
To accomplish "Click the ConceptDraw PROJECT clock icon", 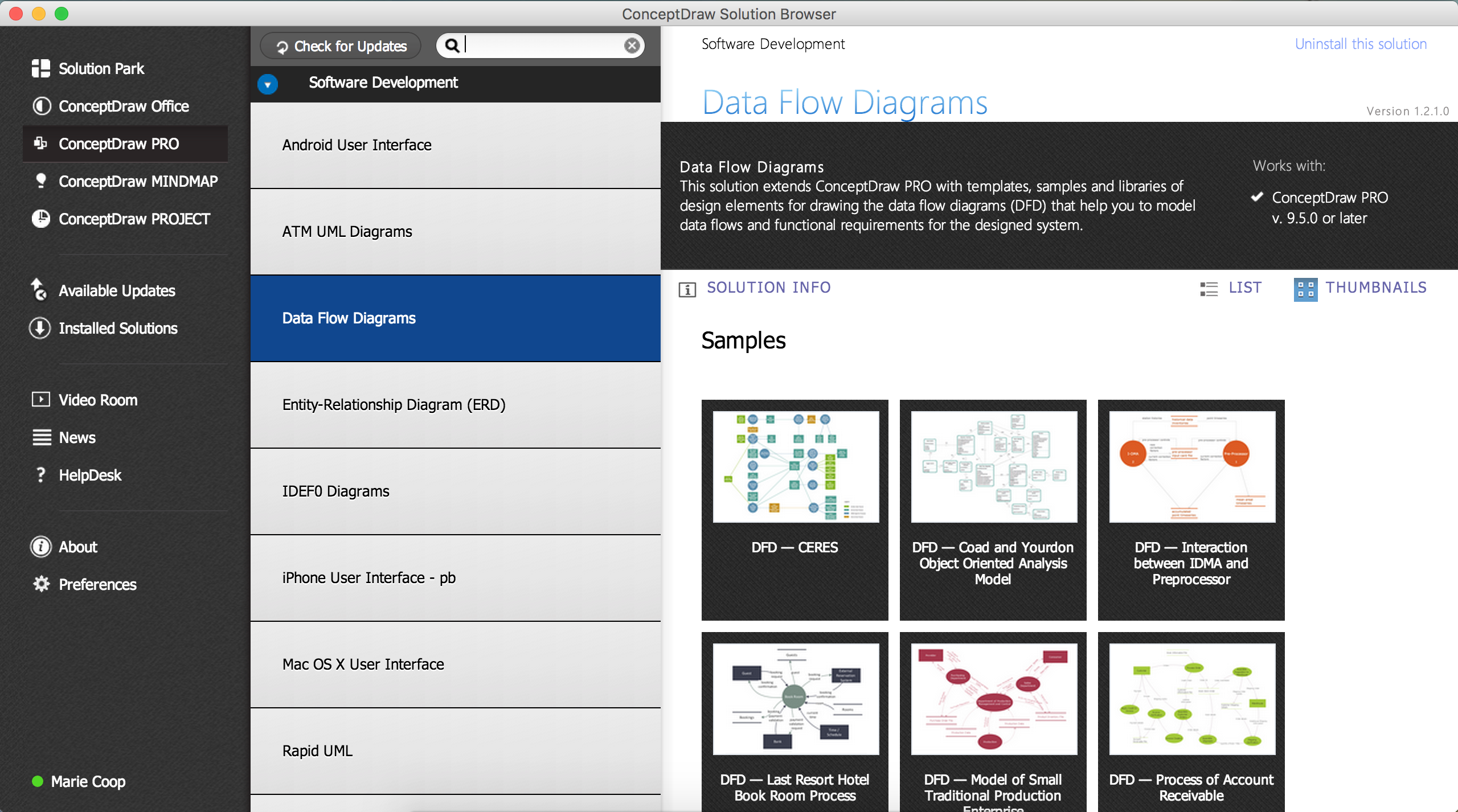I will (41, 219).
